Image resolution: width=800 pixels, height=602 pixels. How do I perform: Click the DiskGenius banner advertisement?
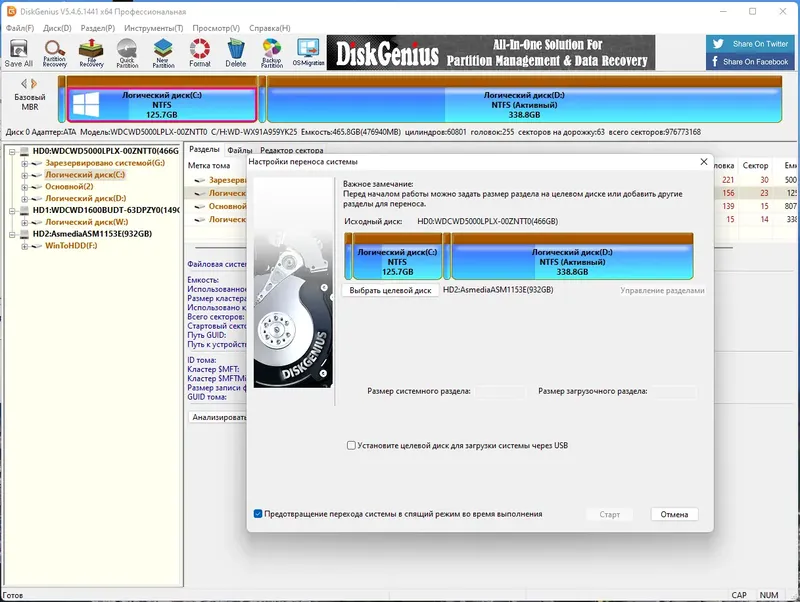[x=491, y=53]
